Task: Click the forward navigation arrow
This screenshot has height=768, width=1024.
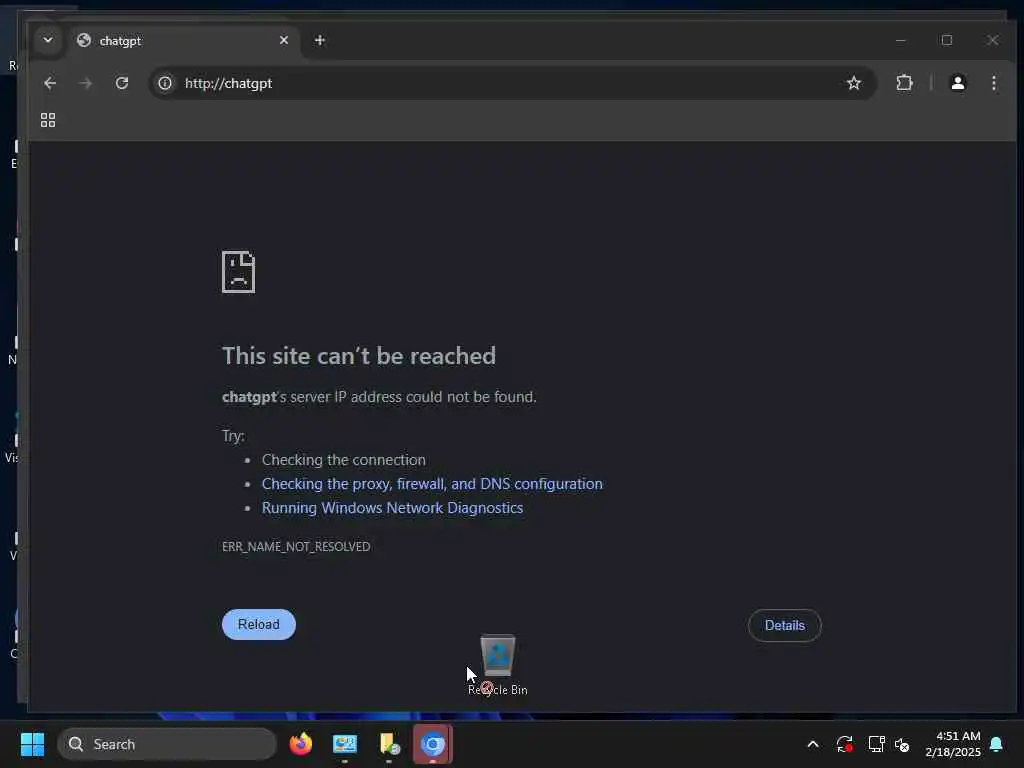Action: (x=86, y=83)
